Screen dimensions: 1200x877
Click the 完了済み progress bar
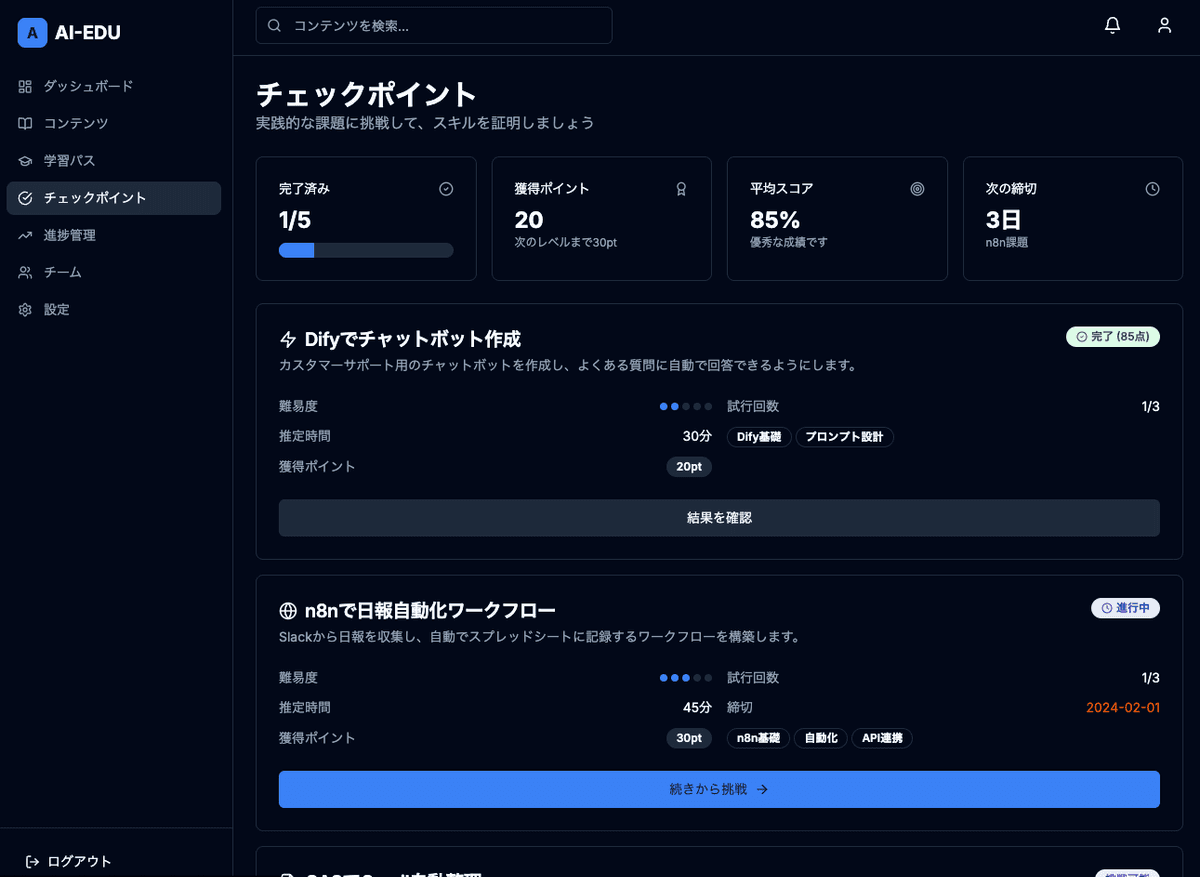(366, 250)
